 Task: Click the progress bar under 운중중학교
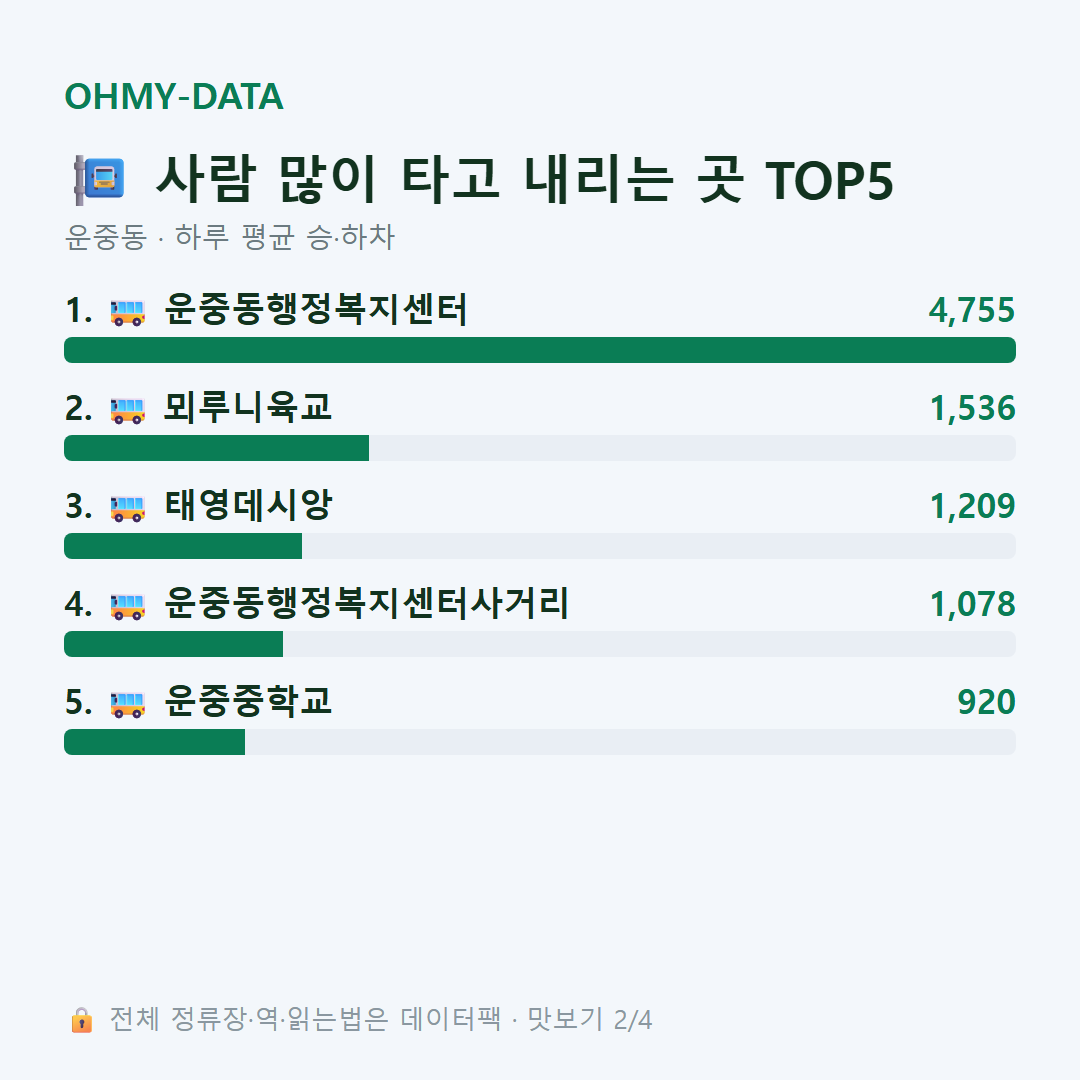[540, 742]
